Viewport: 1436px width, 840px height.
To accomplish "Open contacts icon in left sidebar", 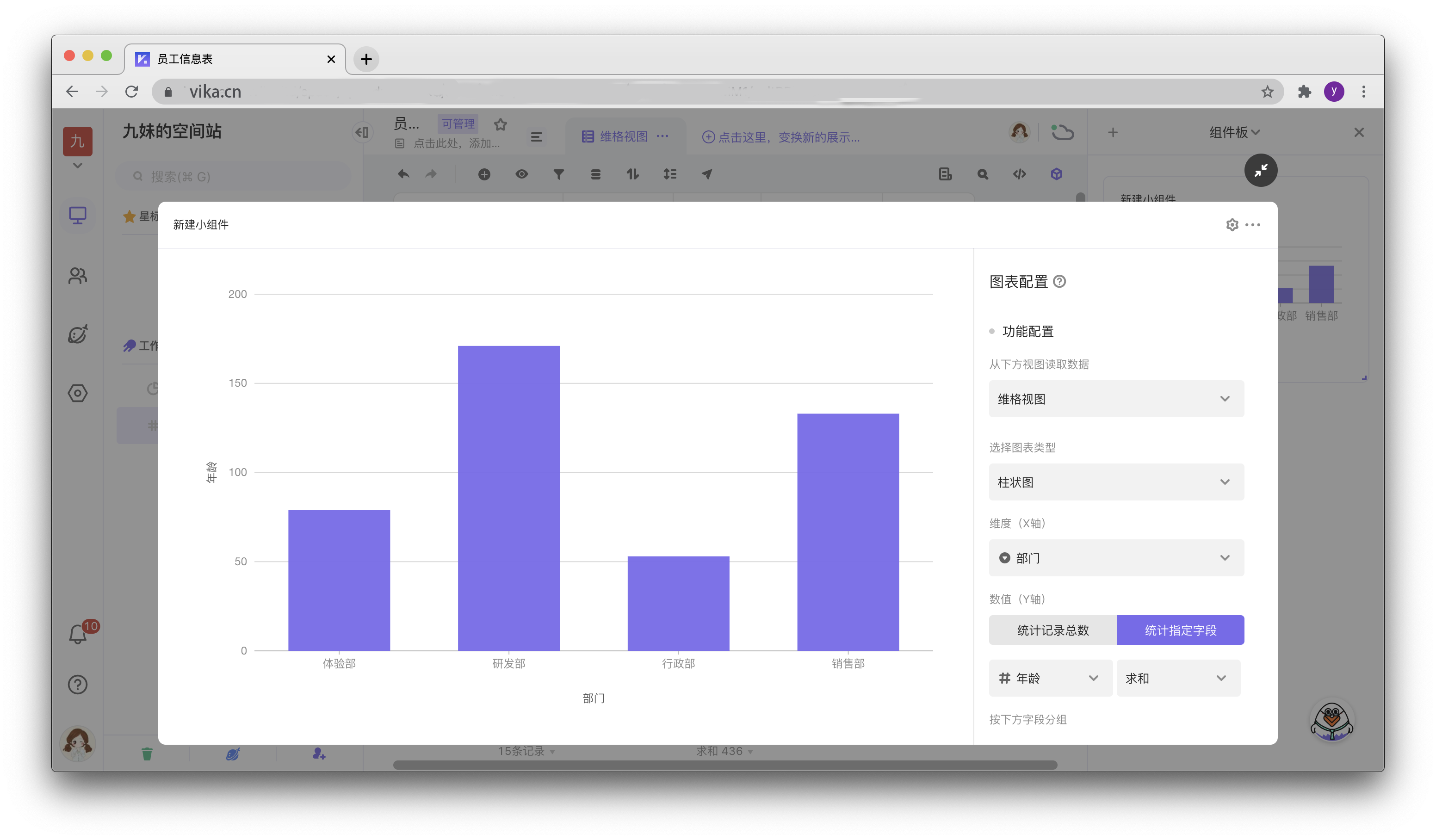I will pyautogui.click(x=78, y=276).
